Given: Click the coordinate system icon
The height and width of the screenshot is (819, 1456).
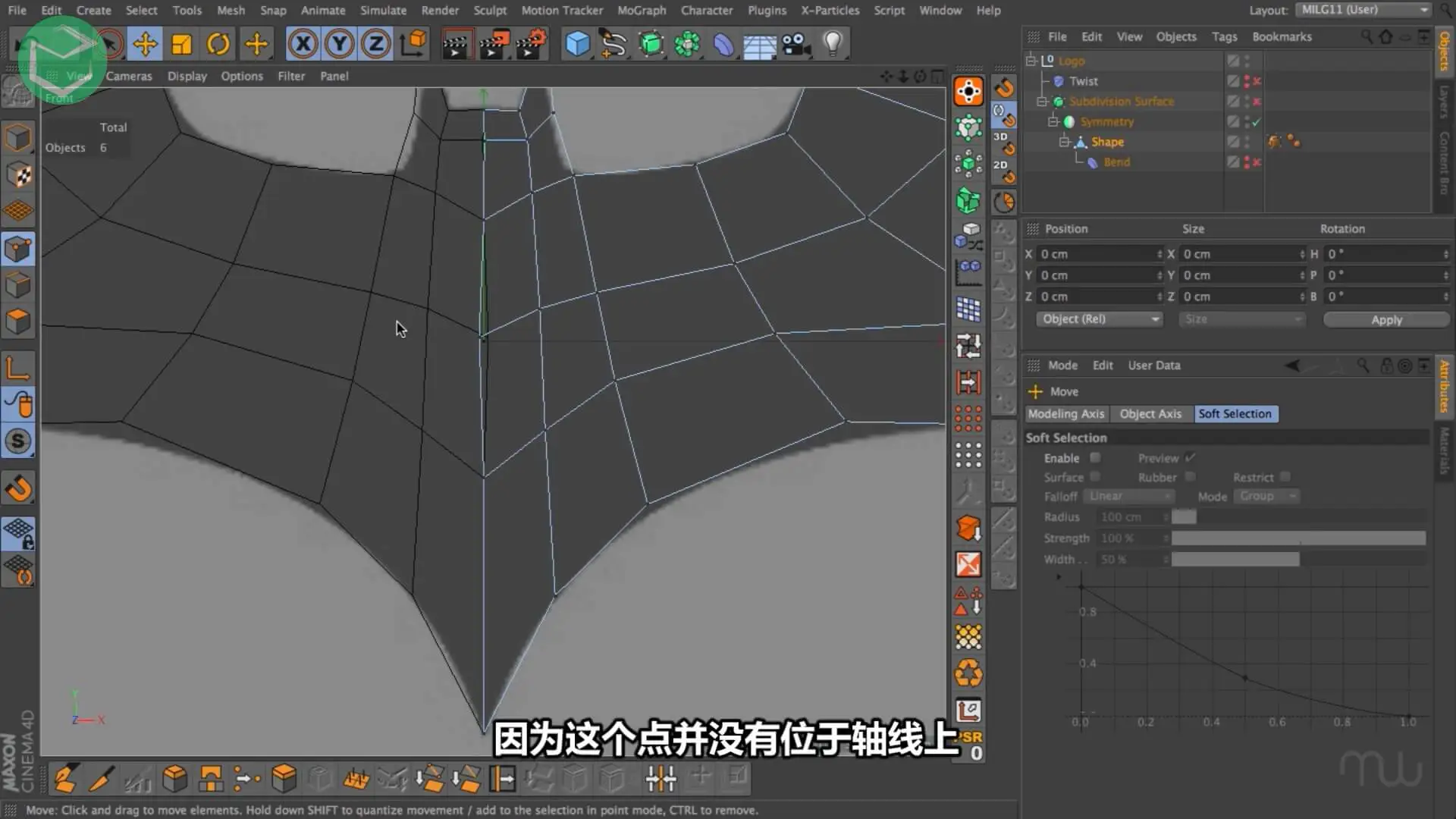Looking at the screenshot, I should pyautogui.click(x=413, y=44).
